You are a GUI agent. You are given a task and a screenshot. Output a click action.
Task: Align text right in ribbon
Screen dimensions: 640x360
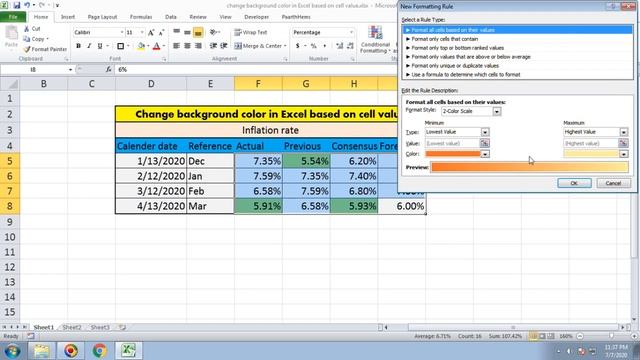click(198, 46)
